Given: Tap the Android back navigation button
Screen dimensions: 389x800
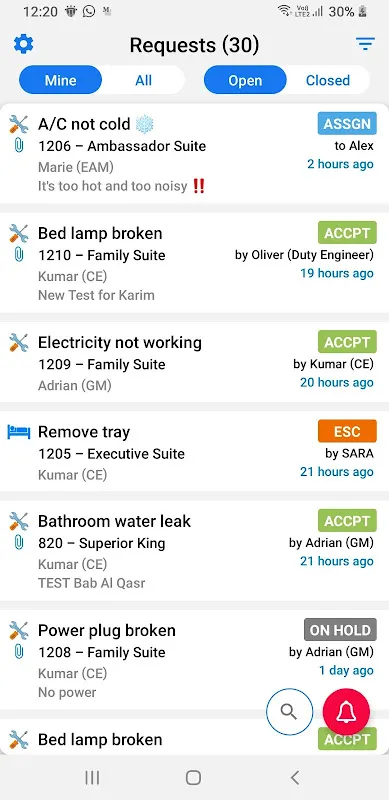Looking at the screenshot, I should coord(294,778).
